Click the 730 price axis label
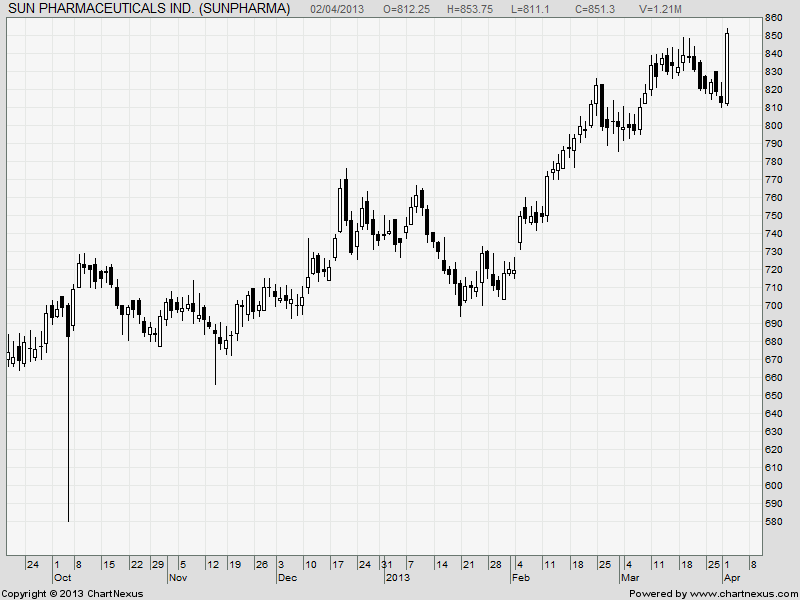Viewport: 800px width, 600px height. [x=773, y=252]
